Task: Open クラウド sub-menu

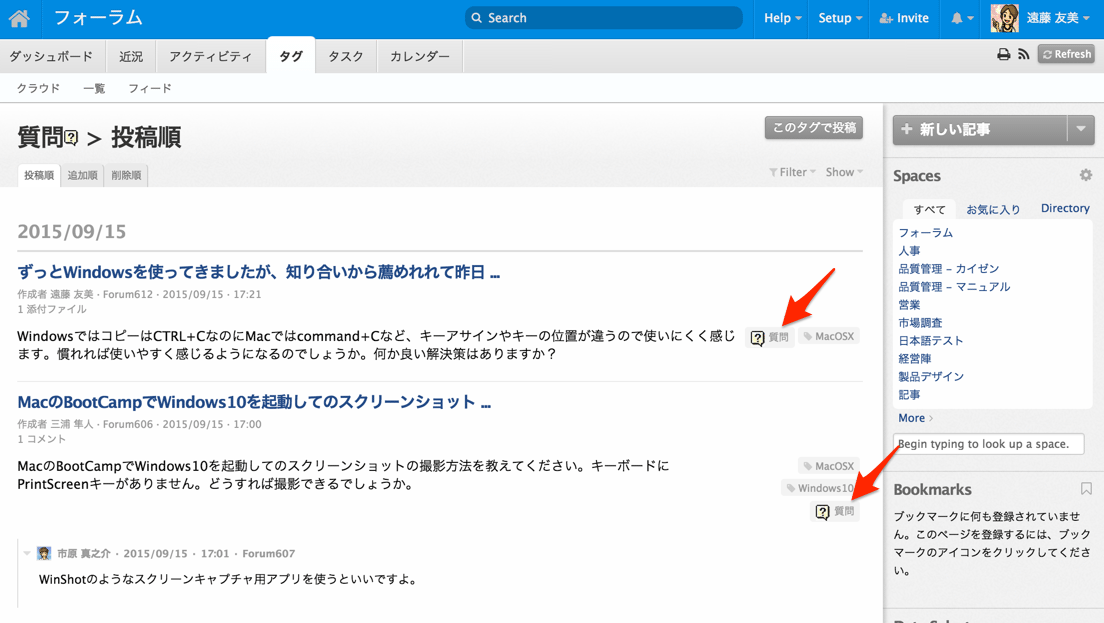Action: (x=38, y=88)
